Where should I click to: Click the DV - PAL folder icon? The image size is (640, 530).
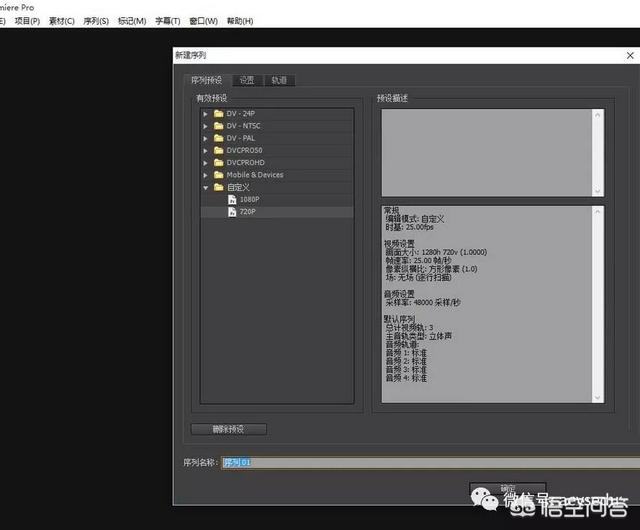pos(219,138)
